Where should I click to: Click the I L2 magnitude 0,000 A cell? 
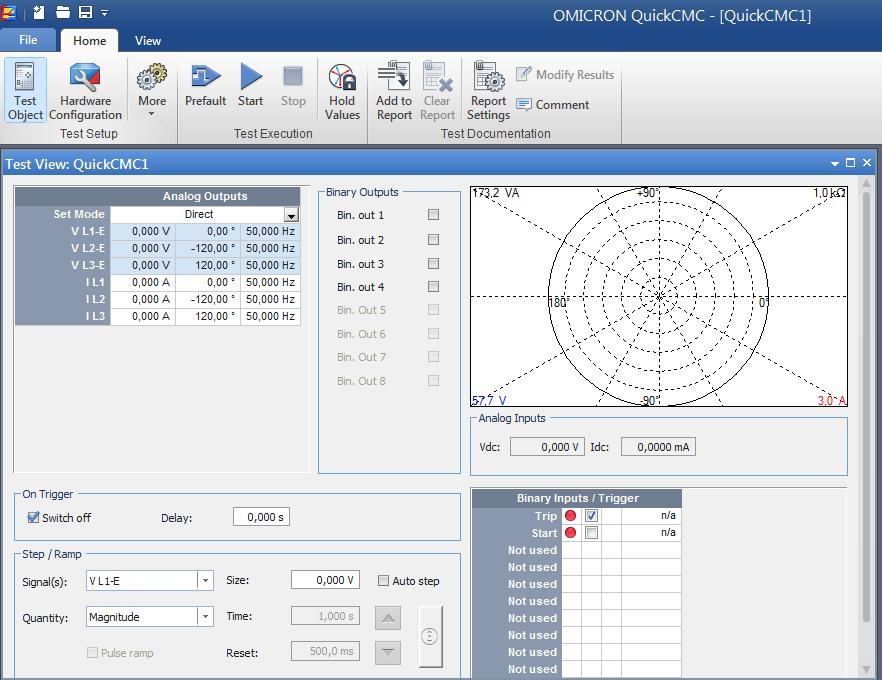pos(143,299)
